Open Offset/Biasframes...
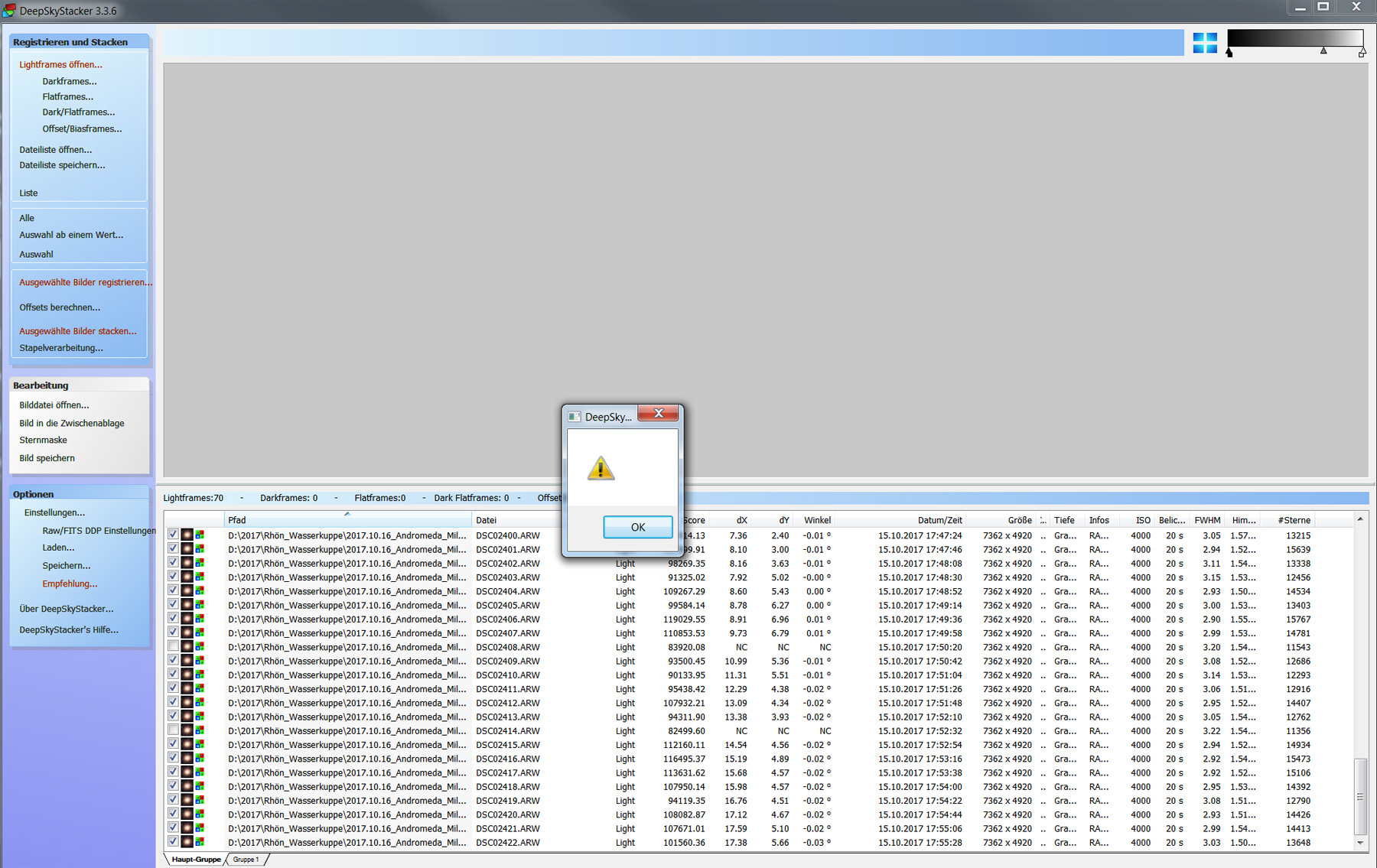The height and width of the screenshot is (868, 1377). click(82, 128)
